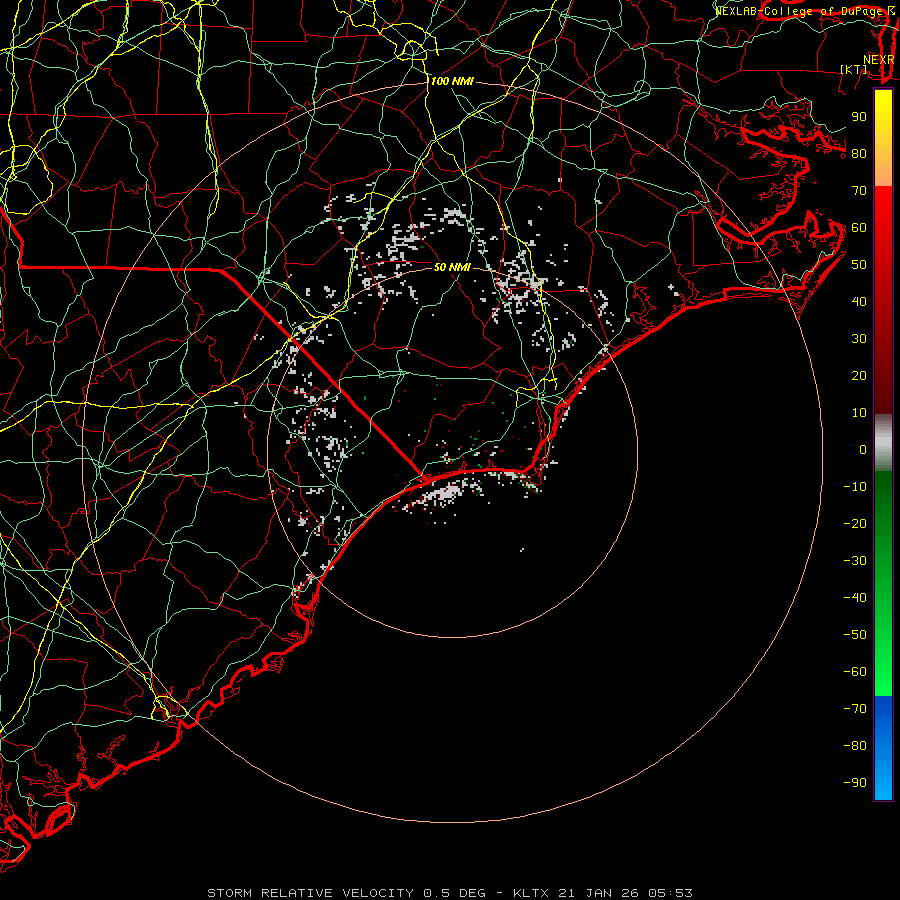This screenshot has height=900, width=900.
Task: Click the positive 60 scale value
Action: (859, 227)
